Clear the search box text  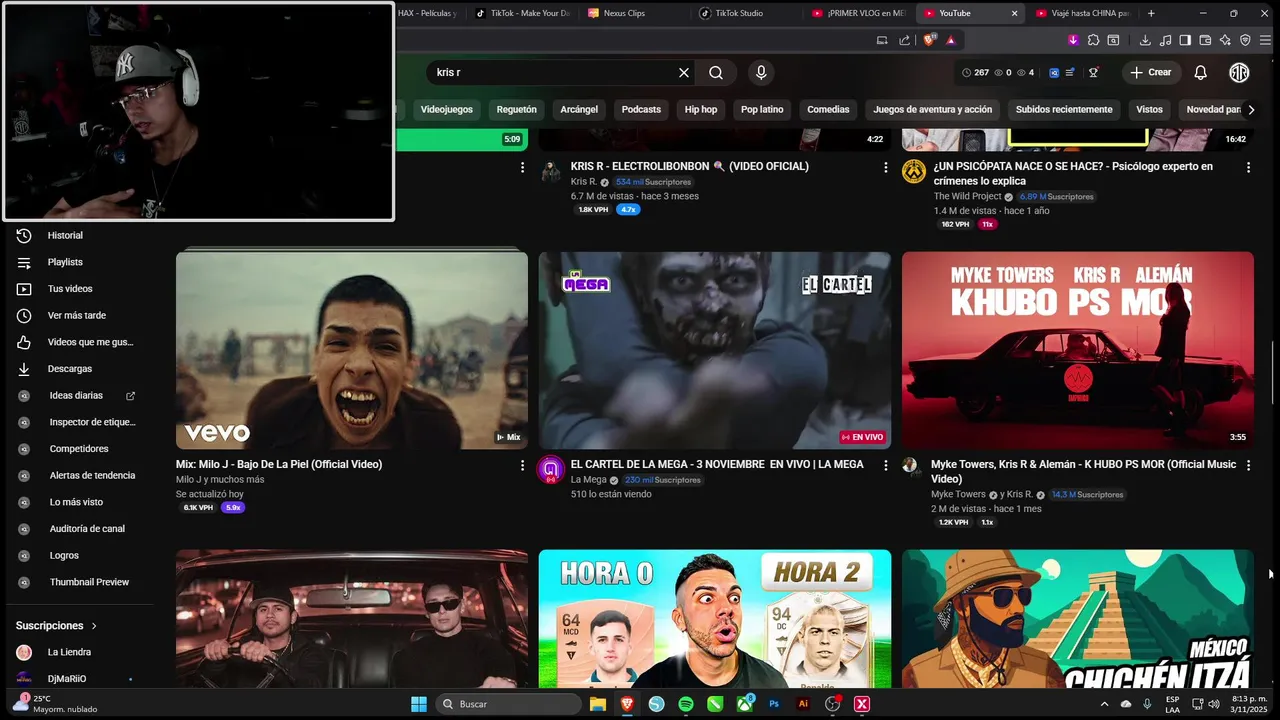point(684,72)
